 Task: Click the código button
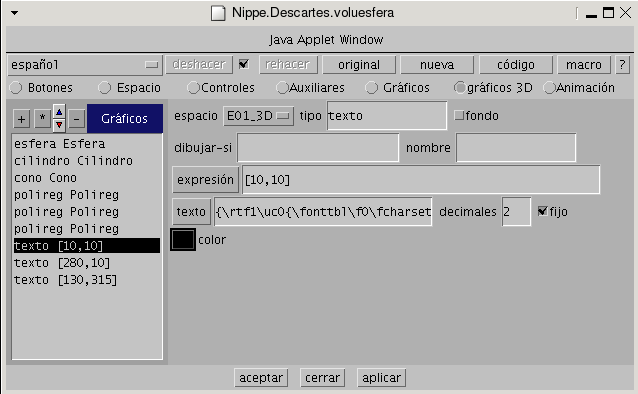pyautogui.click(x=516, y=65)
